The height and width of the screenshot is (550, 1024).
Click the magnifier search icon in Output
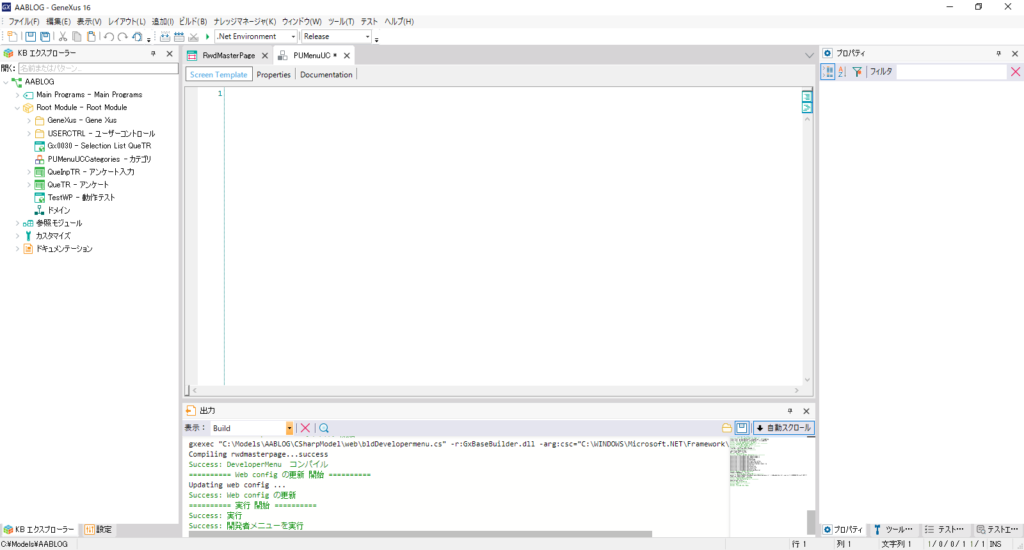(x=324, y=428)
